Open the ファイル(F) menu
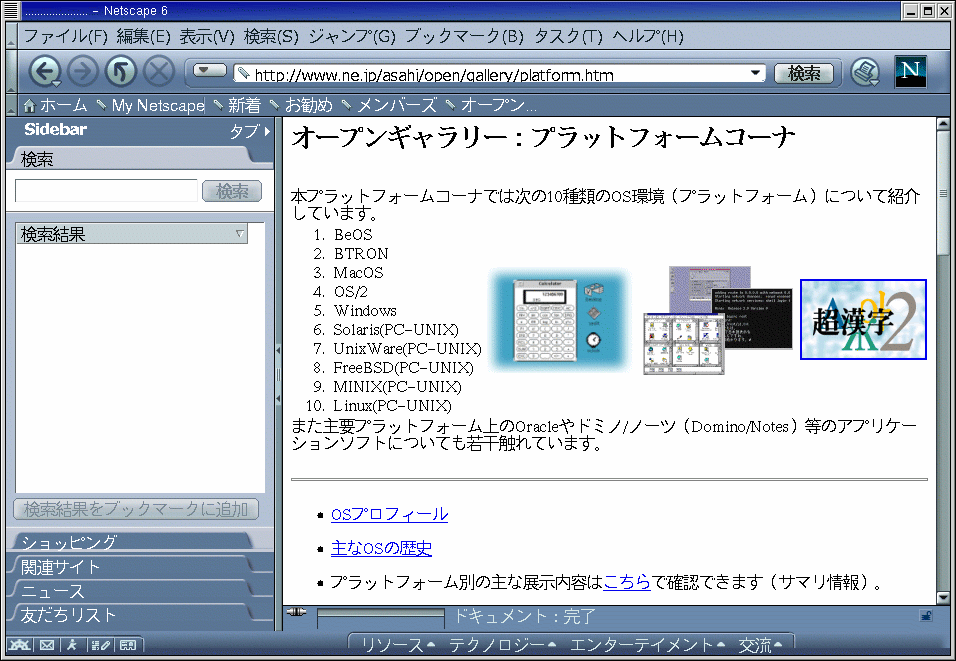 pyautogui.click(x=65, y=36)
